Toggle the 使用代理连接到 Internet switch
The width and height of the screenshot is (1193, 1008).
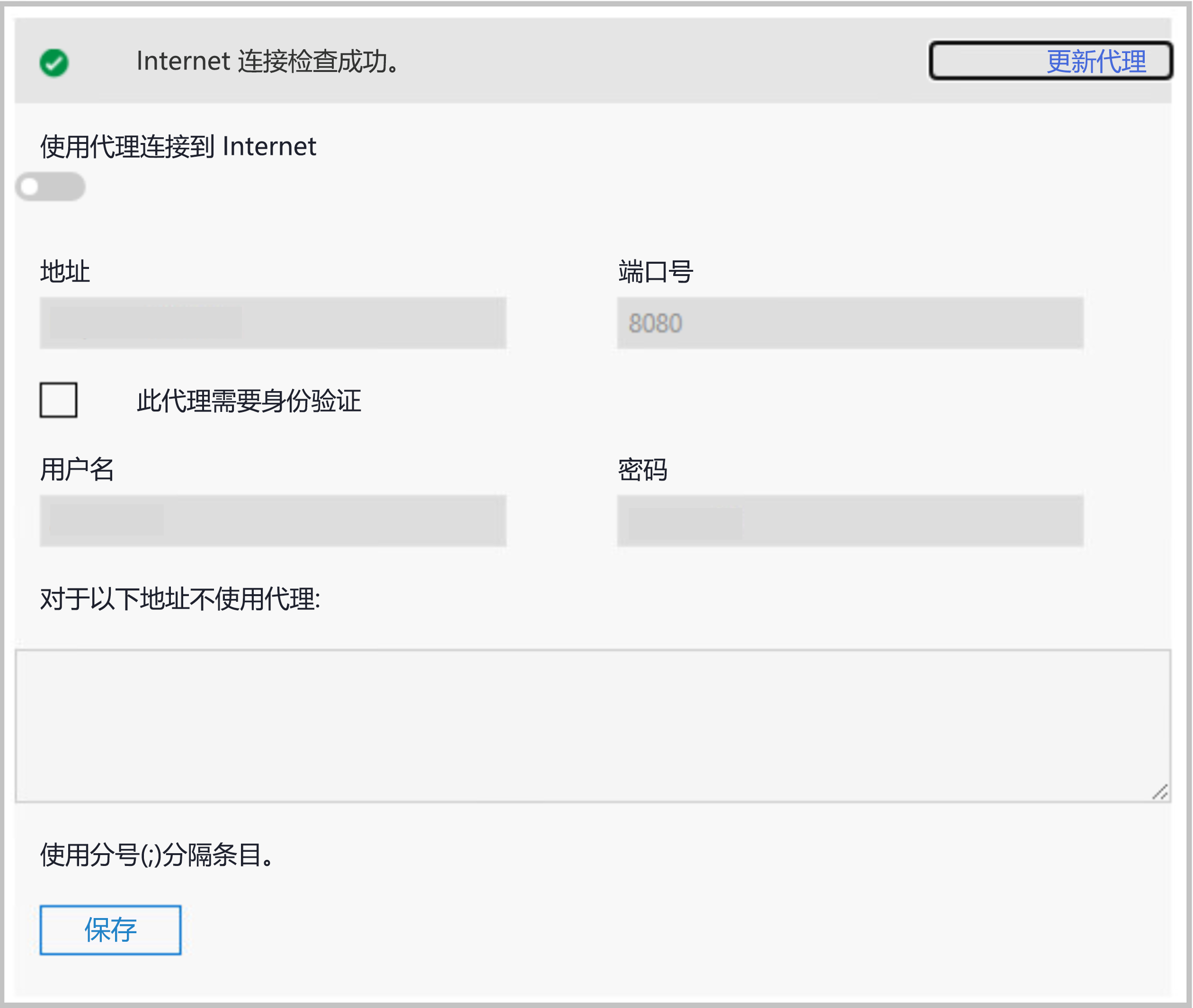50,186
